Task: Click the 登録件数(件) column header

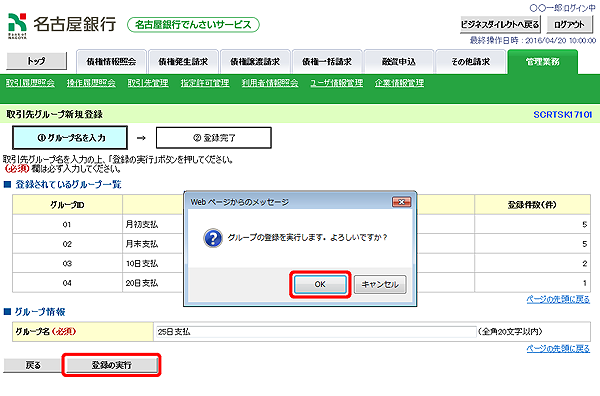Action: [532, 205]
